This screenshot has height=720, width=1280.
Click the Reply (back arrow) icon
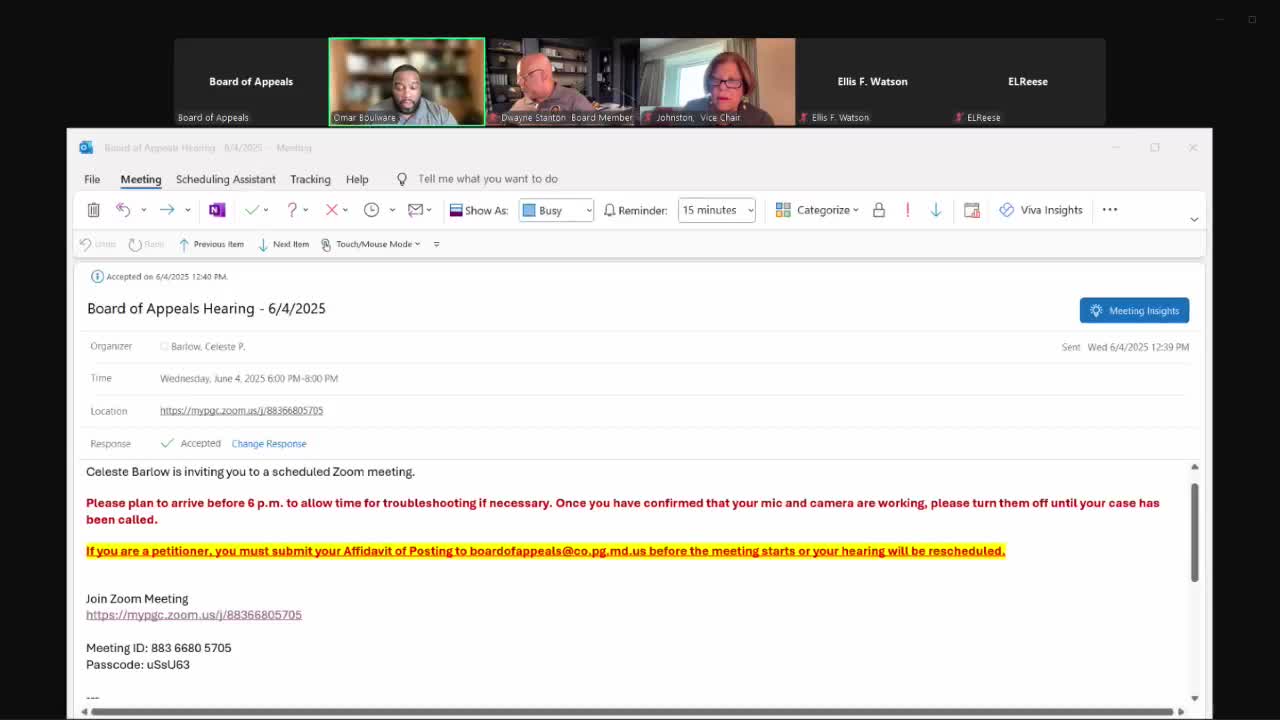pos(123,210)
